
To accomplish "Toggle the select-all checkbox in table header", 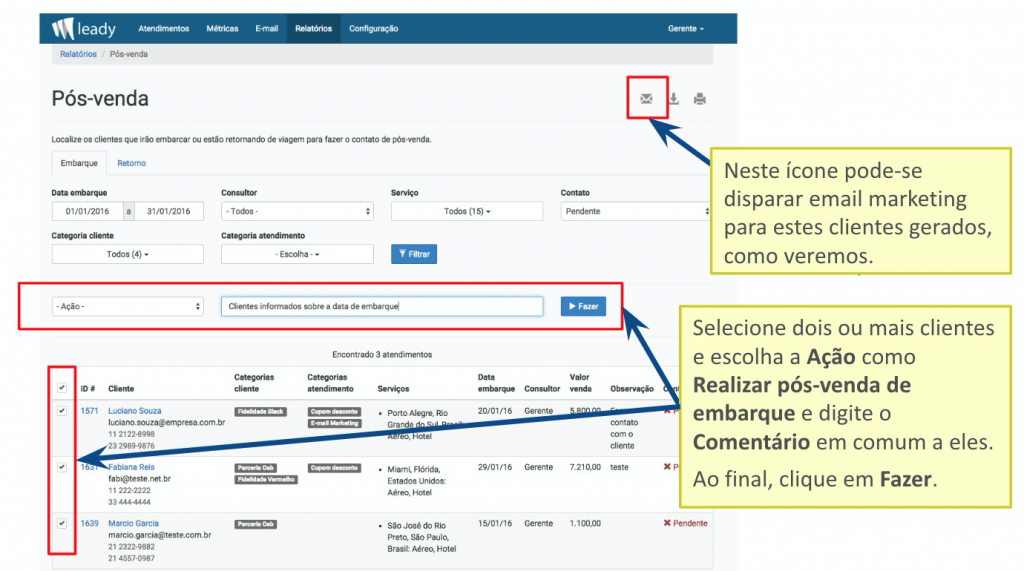I will [x=62, y=387].
